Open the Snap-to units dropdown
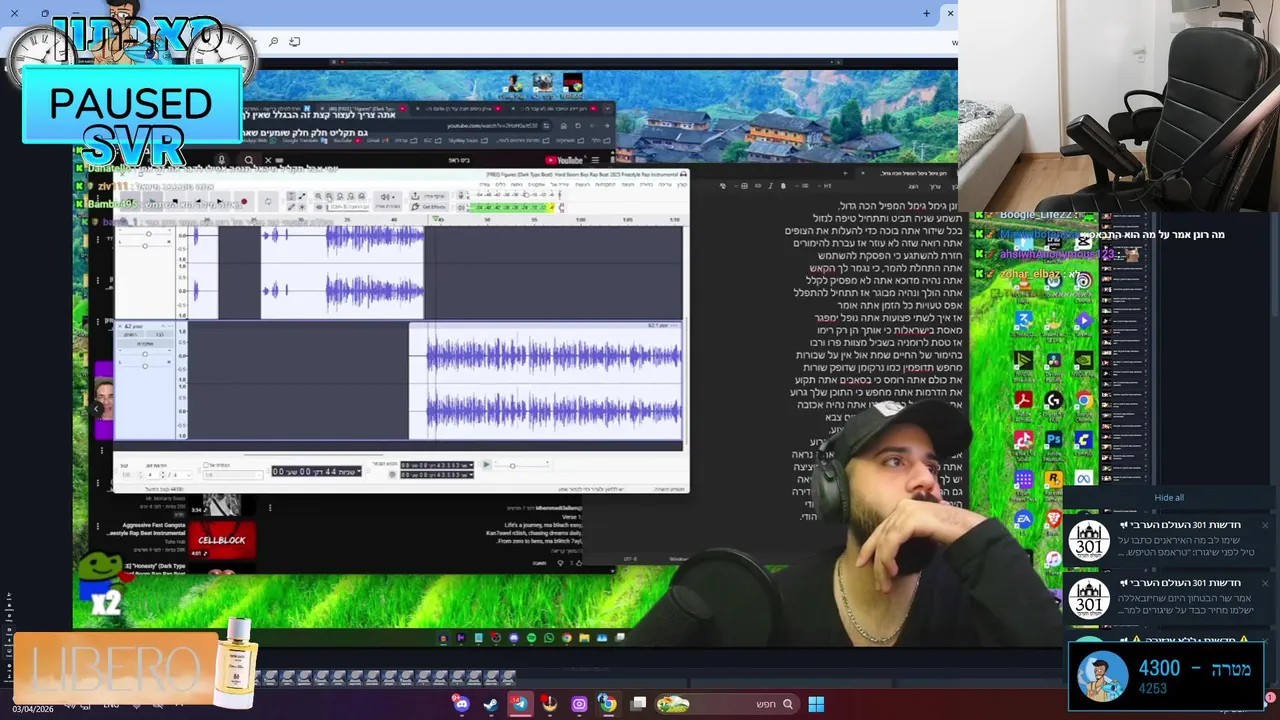This screenshot has width=1280, height=720. click(x=232, y=475)
